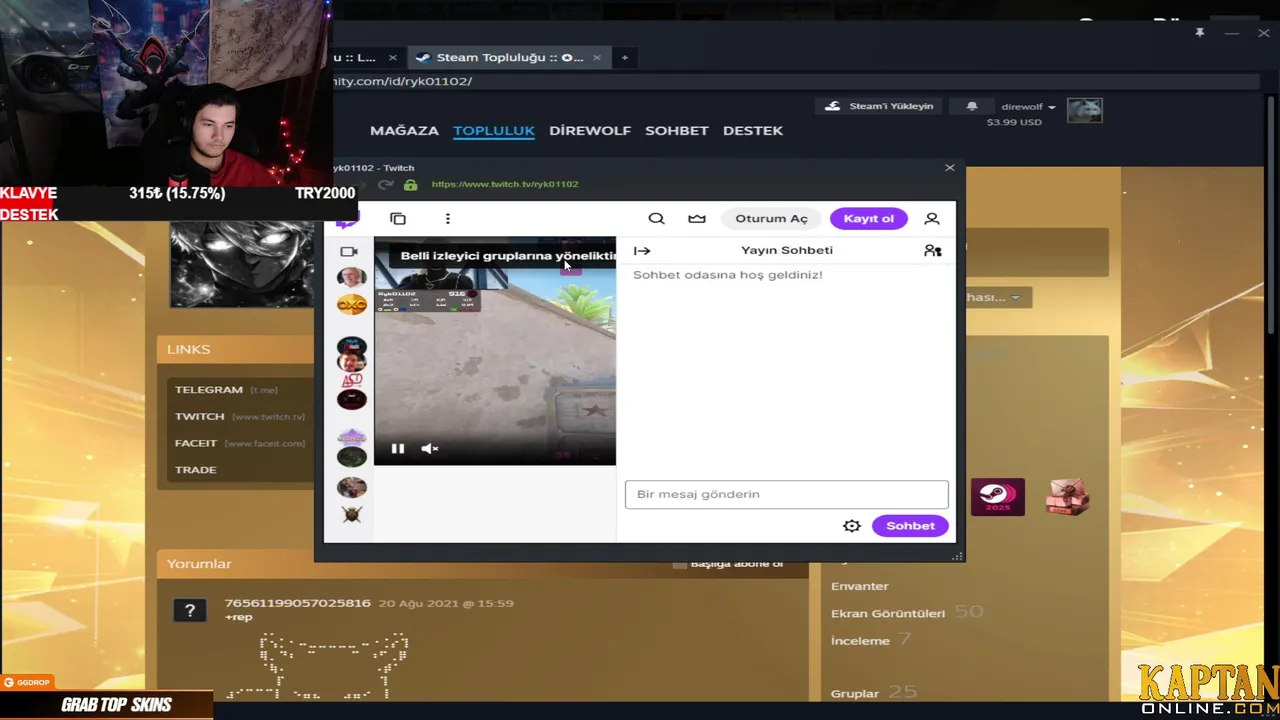Collapse the chat with the arrow icon
The height and width of the screenshot is (720, 1280).
642,251
